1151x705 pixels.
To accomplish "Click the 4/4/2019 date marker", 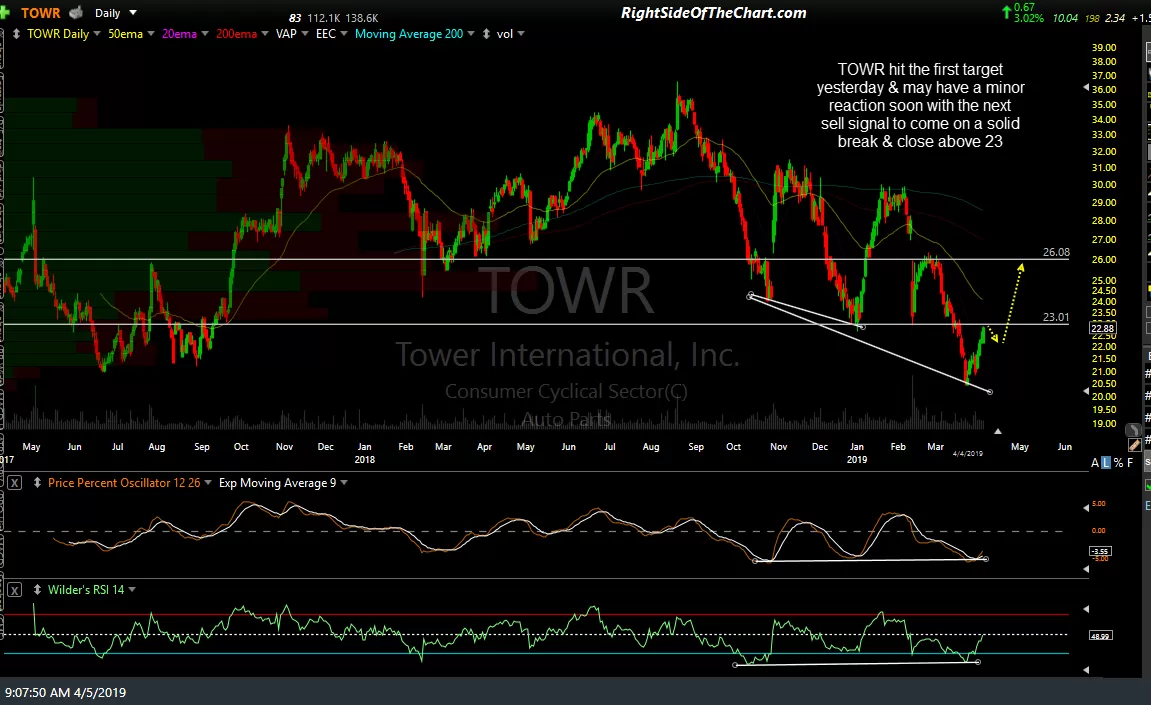I will point(967,454).
